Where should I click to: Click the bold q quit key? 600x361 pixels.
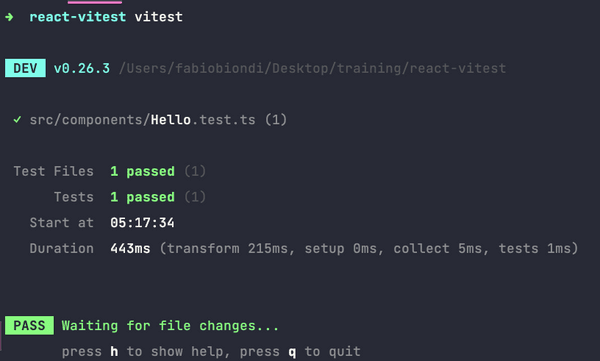coord(292,352)
